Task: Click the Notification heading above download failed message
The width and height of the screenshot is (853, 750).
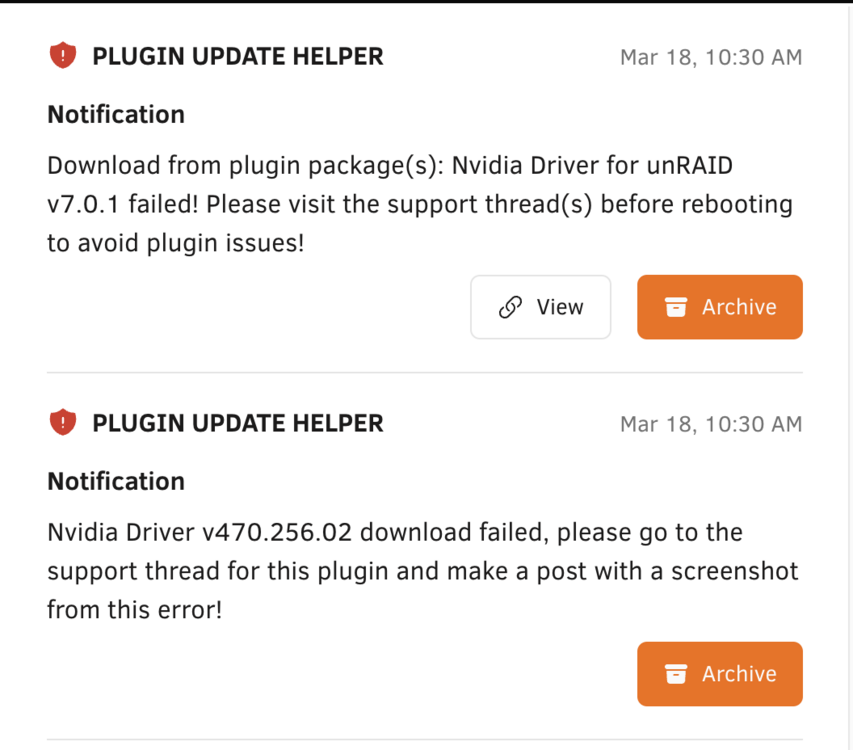Action: pyautogui.click(x=116, y=115)
